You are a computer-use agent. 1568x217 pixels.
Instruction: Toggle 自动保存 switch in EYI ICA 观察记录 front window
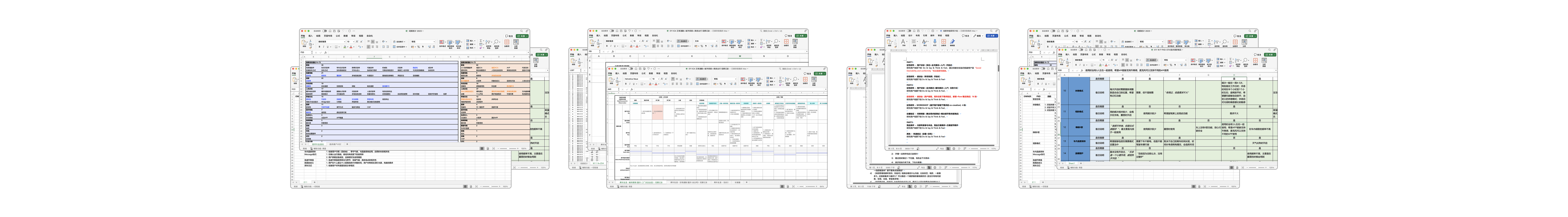(631, 69)
